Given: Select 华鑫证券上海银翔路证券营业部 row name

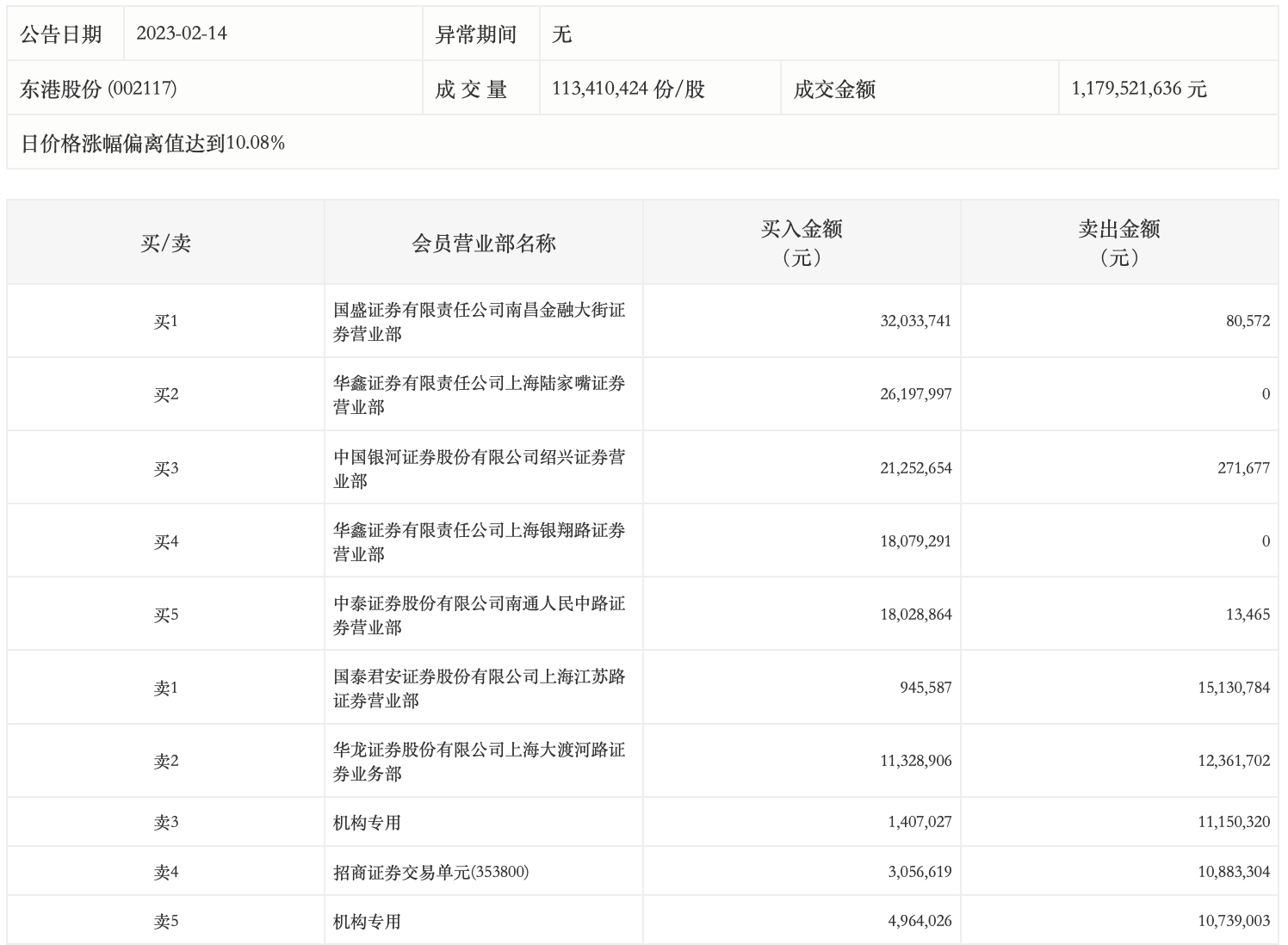Looking at the screenshot, I should pos(479,542).
